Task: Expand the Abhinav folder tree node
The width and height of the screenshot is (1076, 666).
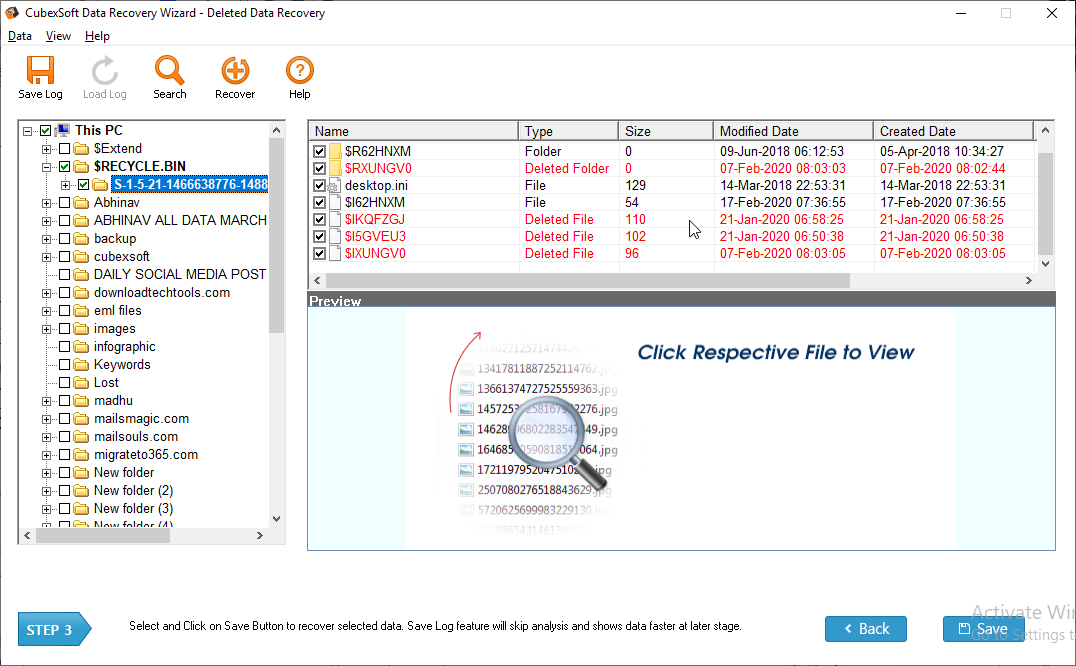Action: click(47, 203)
